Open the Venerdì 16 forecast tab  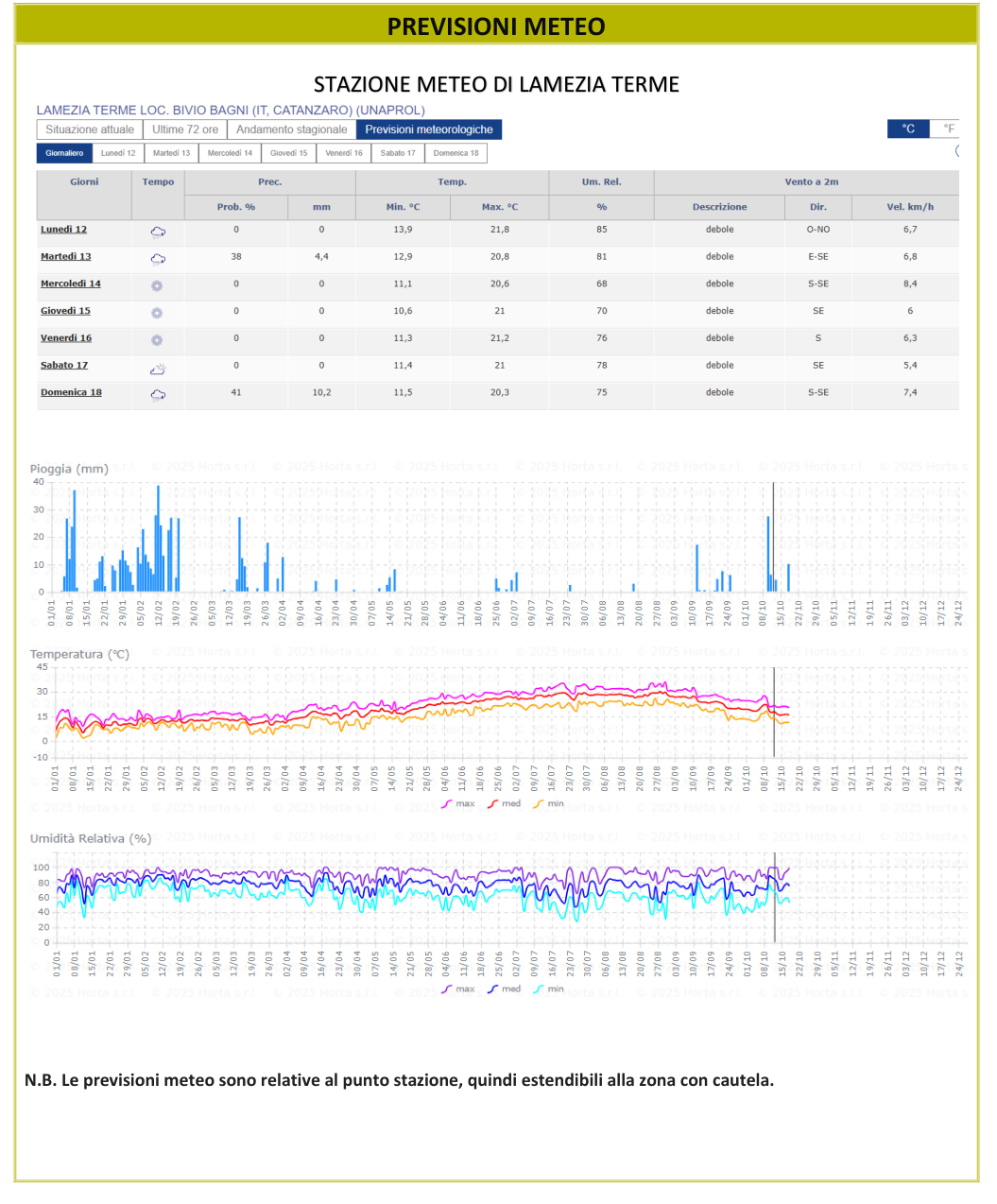click(344, 153)
